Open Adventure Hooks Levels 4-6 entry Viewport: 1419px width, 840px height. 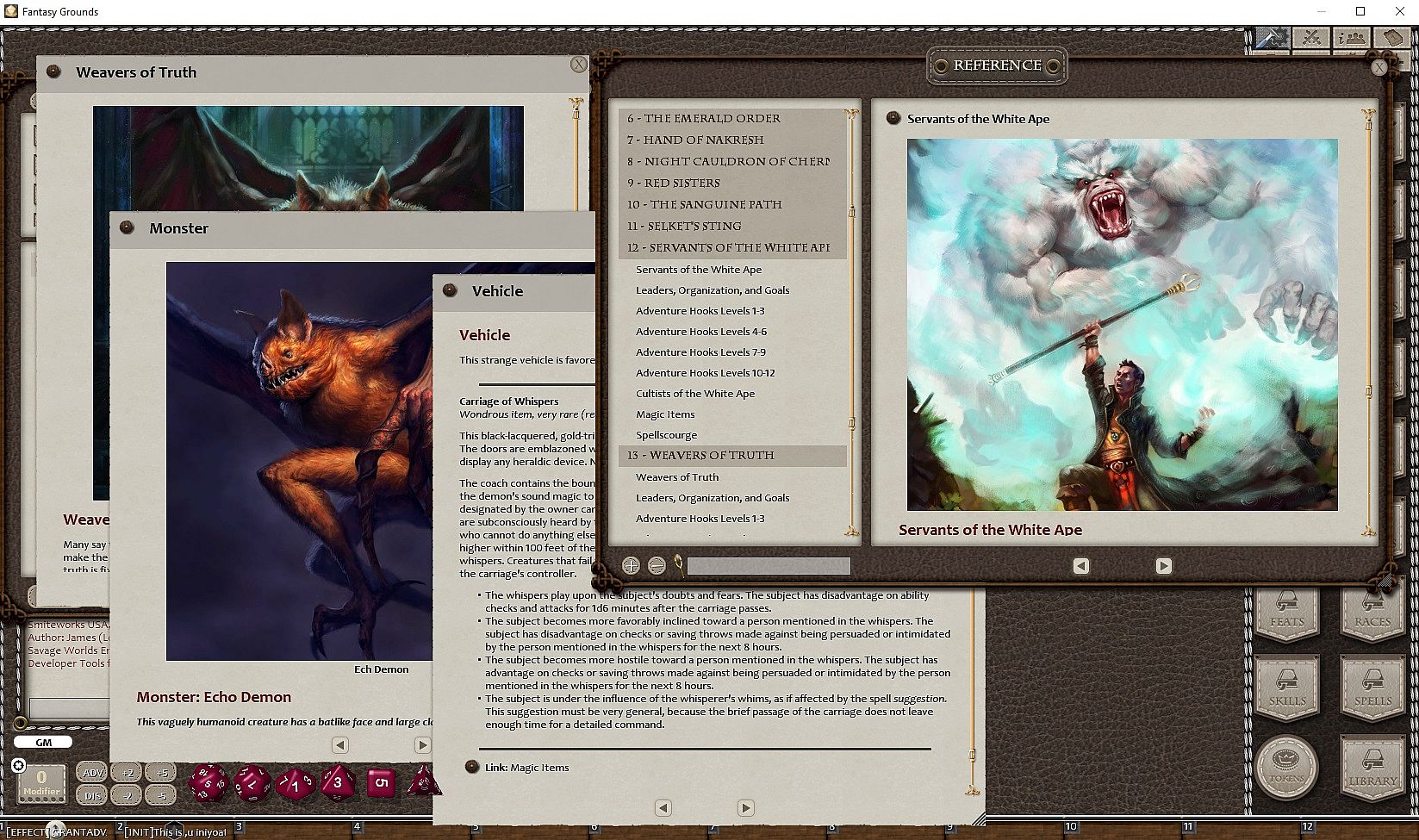tap(701, 332)
